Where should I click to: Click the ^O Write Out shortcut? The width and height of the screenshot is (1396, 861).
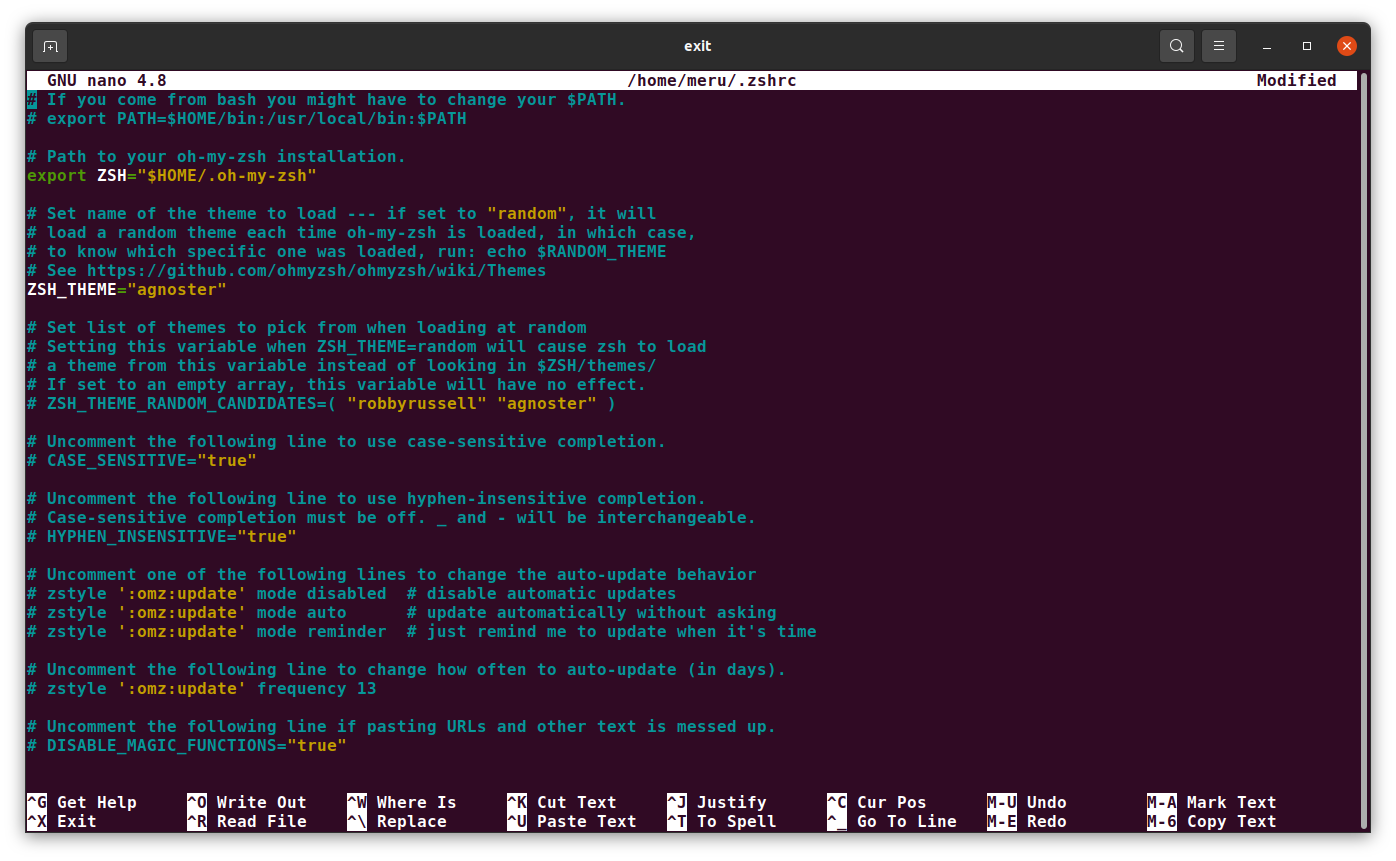247,802
